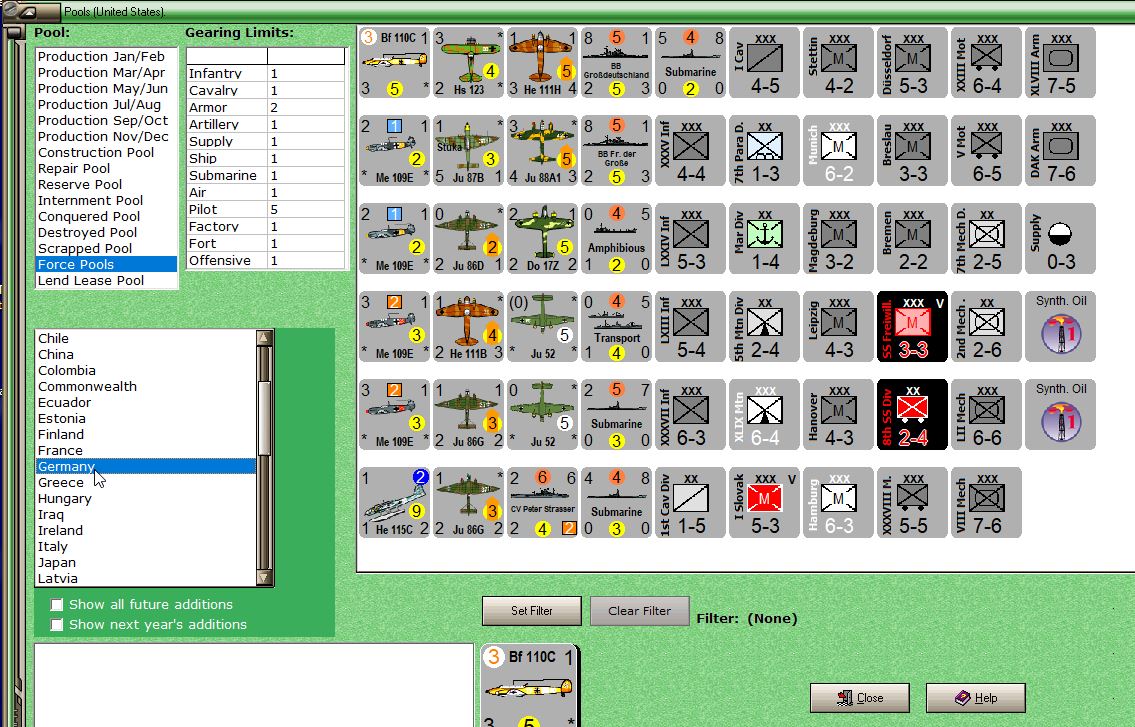This screenshot has height=727, width=1135.
Task: Select the 7th Para D. 1-3 counter
Action: [764, 151]
